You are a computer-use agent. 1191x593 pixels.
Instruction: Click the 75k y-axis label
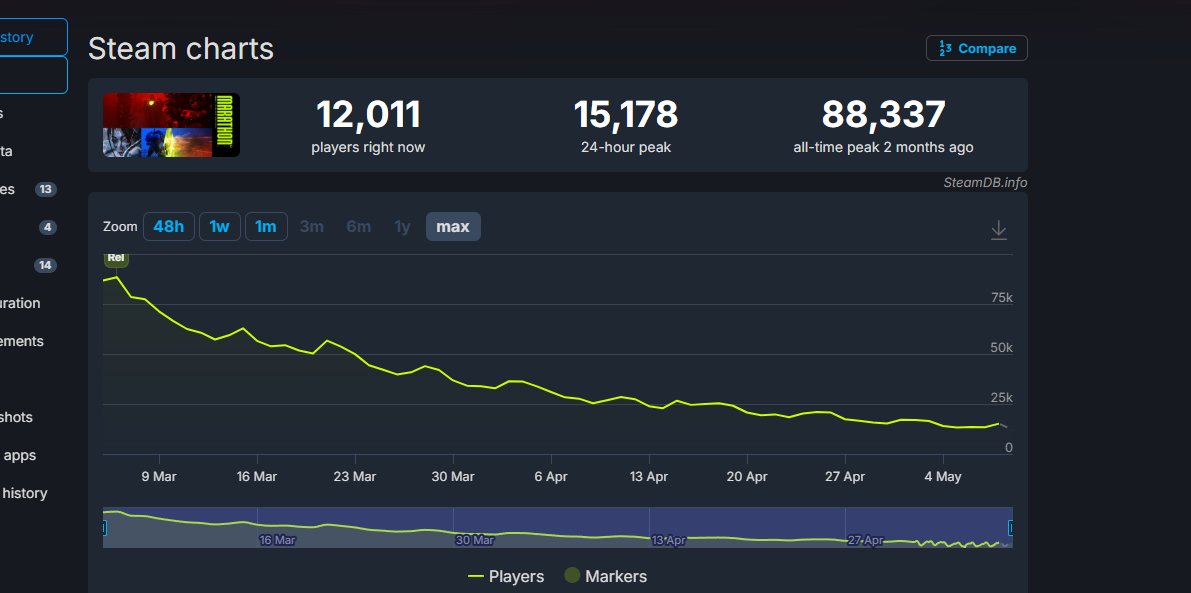1002,298
